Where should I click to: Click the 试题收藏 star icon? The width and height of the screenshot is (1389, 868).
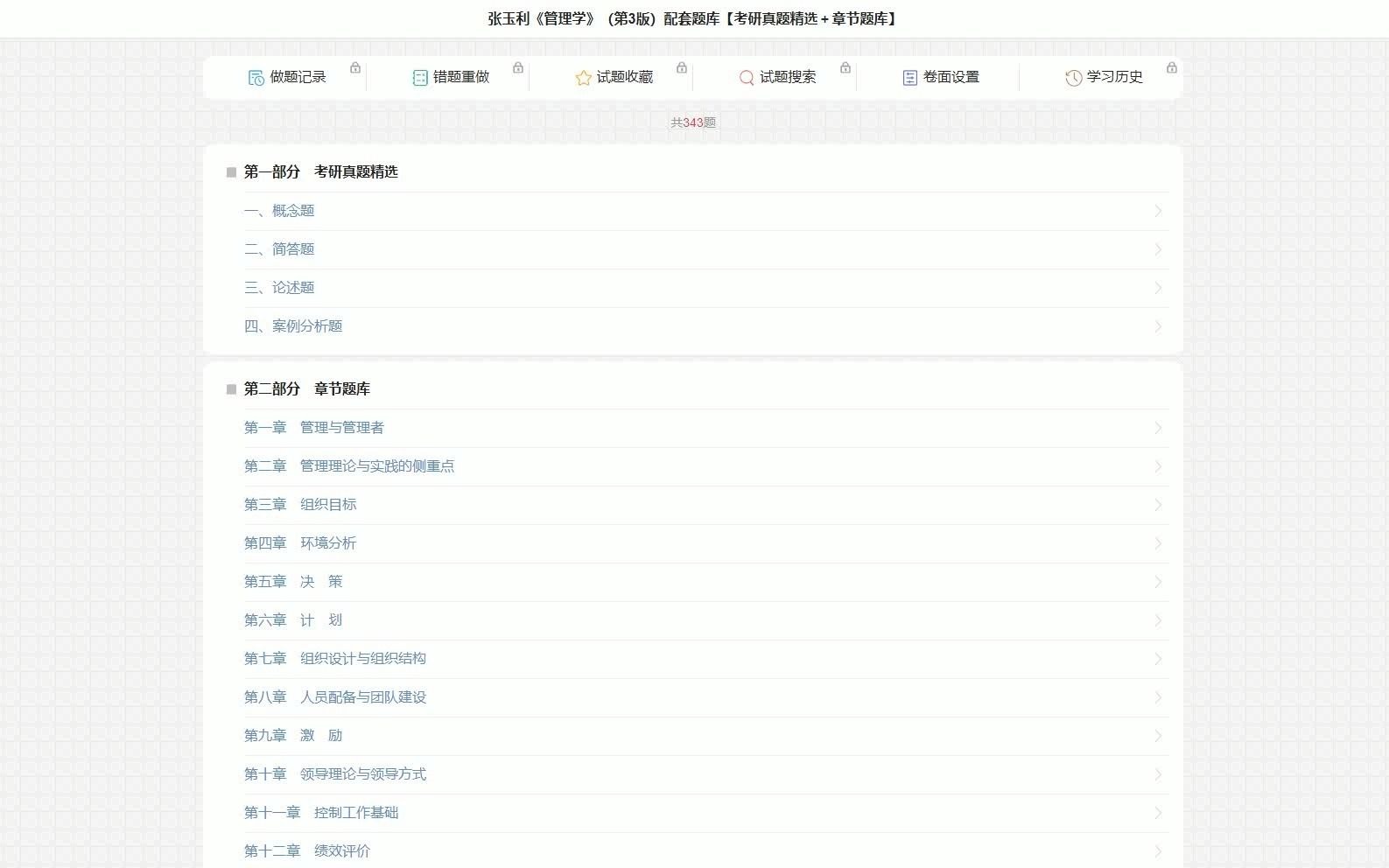pos(583,78)
